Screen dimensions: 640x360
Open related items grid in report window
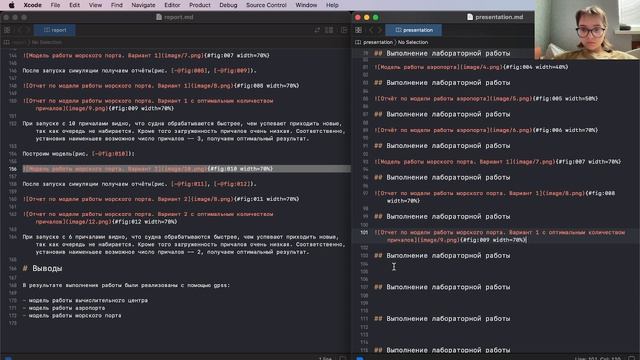coord(7,30)
